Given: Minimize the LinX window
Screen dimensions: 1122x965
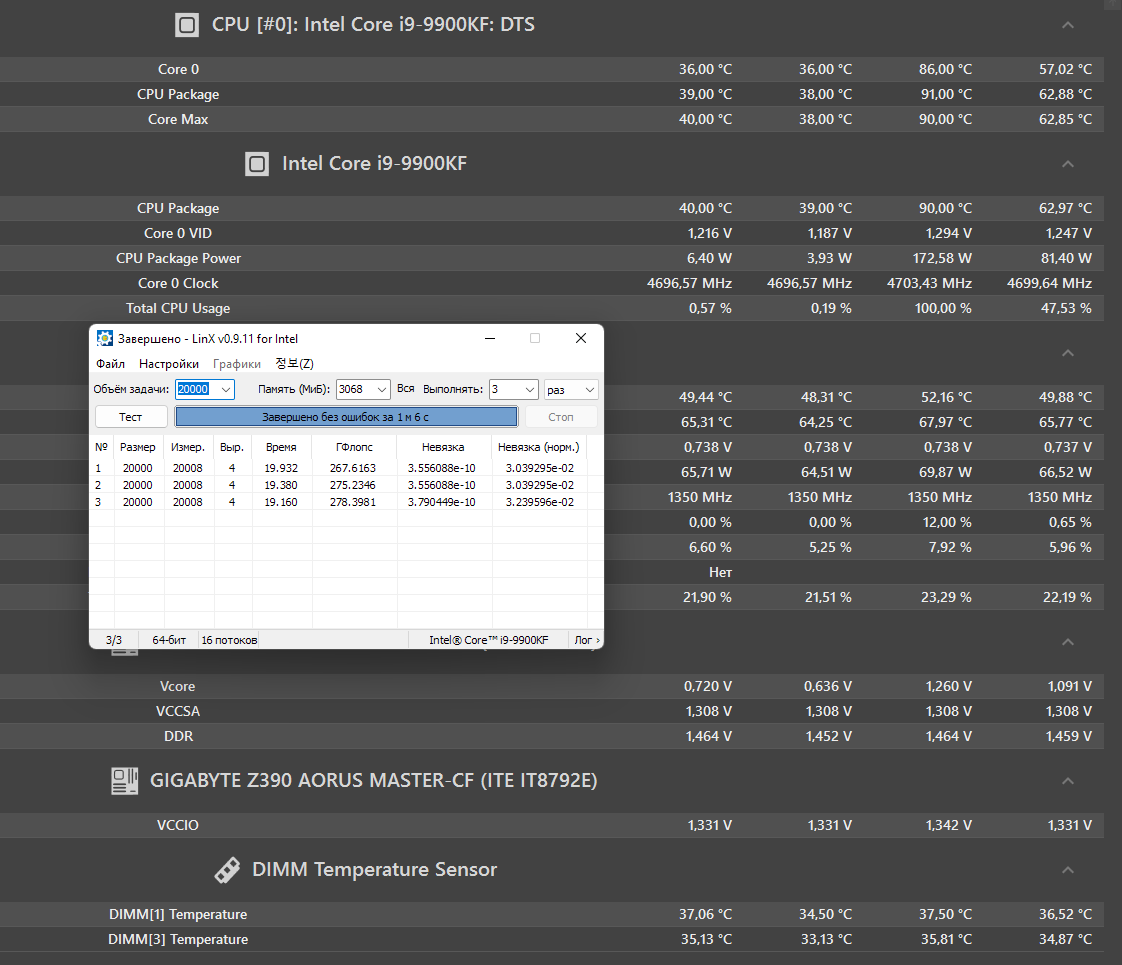Looking at the screenshot, I should click(490, 338).
